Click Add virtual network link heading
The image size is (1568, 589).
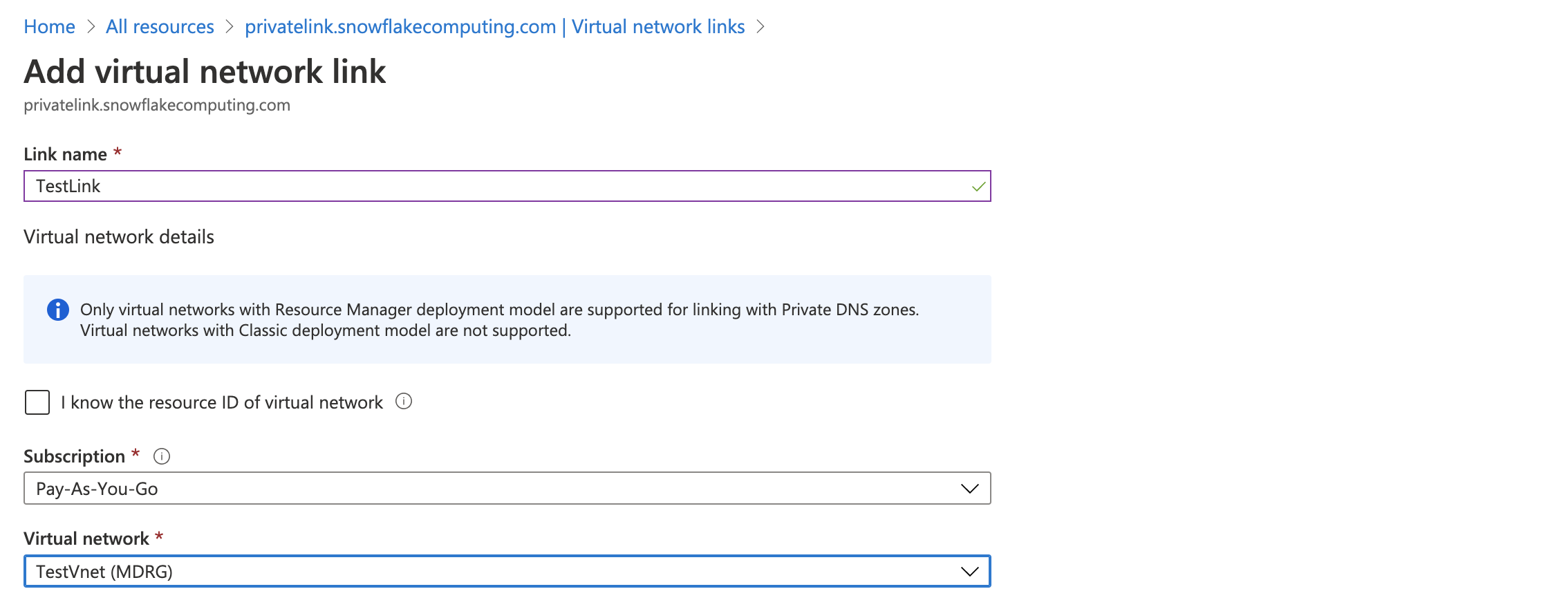[x=205, y=72]
